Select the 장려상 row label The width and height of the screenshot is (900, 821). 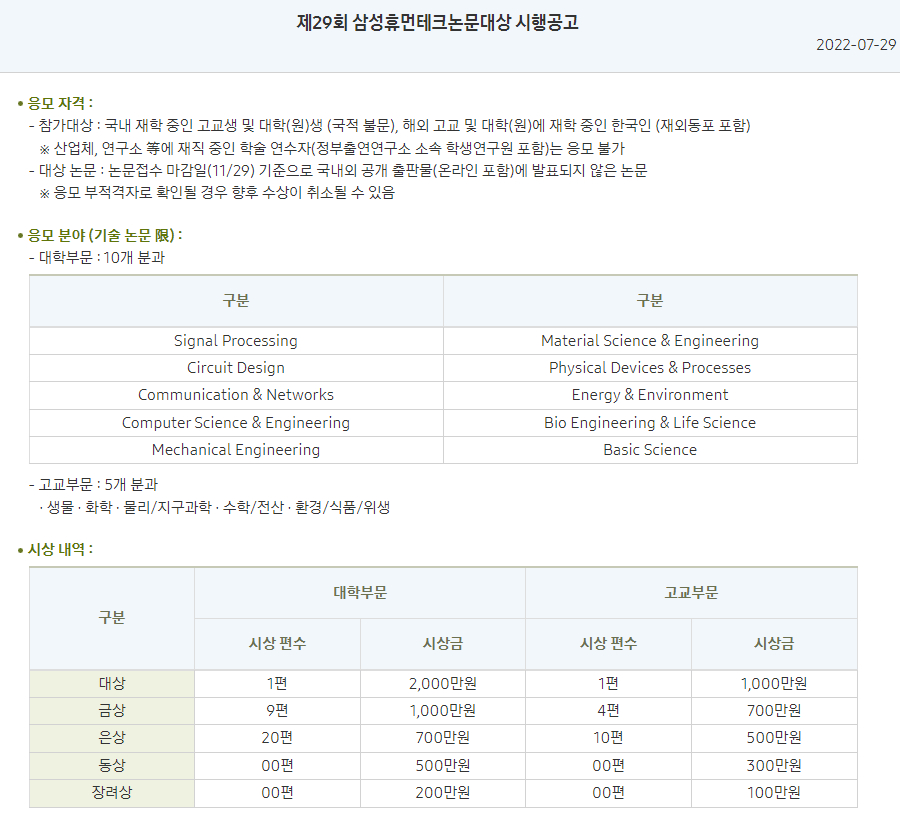click(112, 793)
